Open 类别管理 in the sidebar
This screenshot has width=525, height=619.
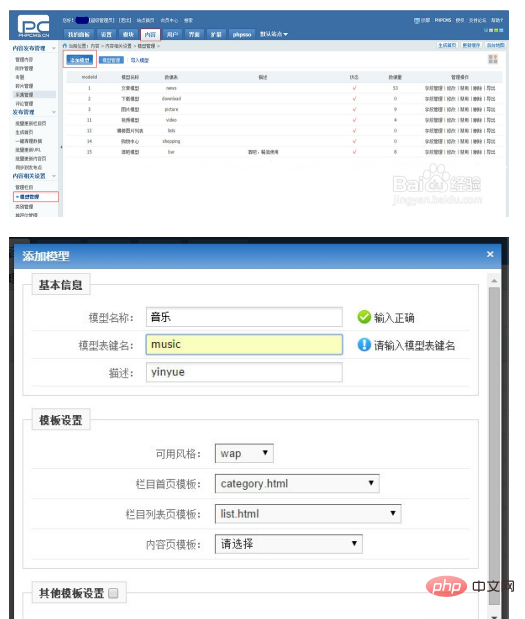pos(24,206)
